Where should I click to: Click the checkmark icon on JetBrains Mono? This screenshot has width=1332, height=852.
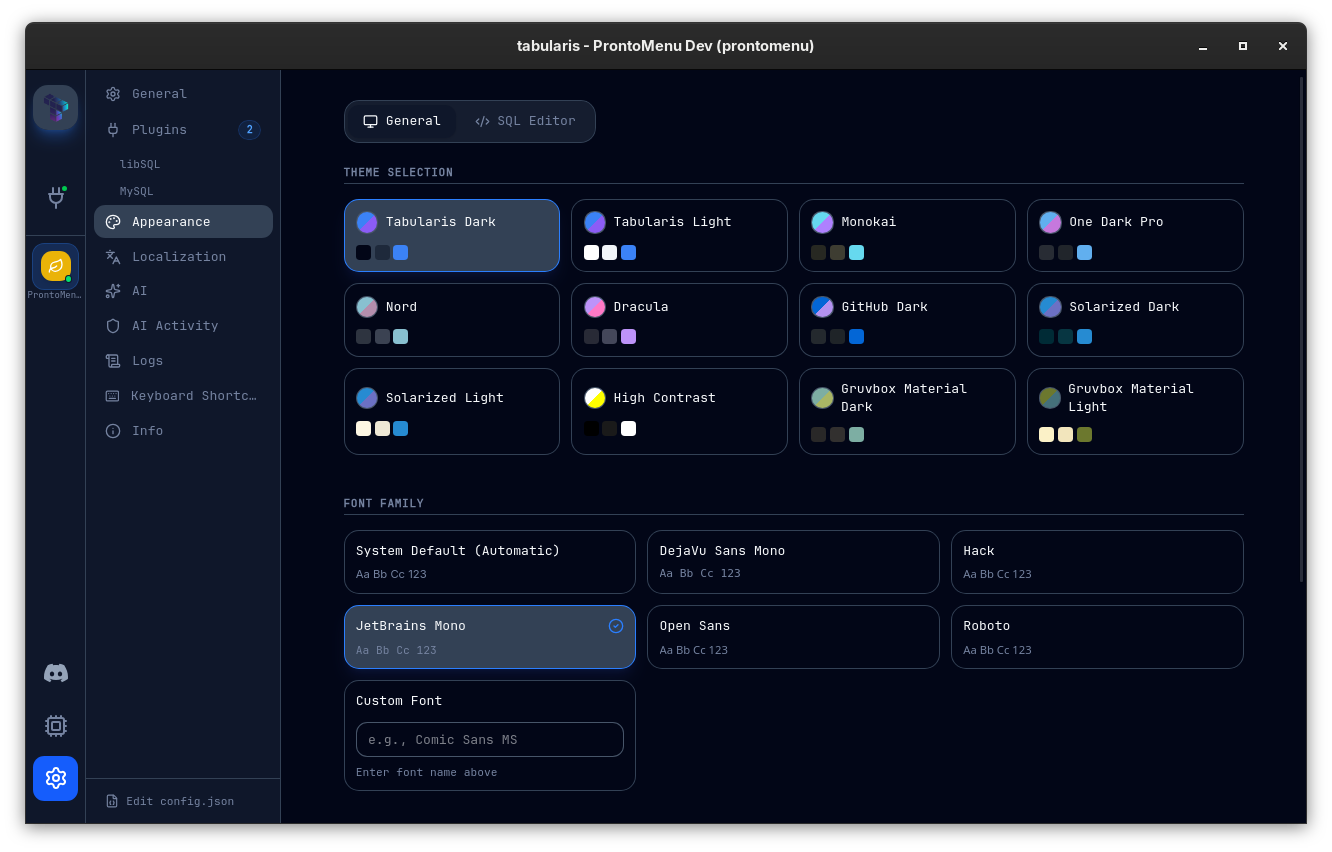(616, 626)
